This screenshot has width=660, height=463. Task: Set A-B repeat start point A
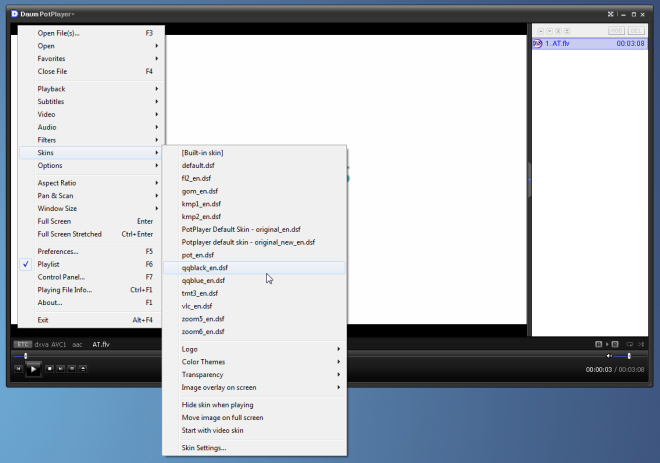click(599, 344)
